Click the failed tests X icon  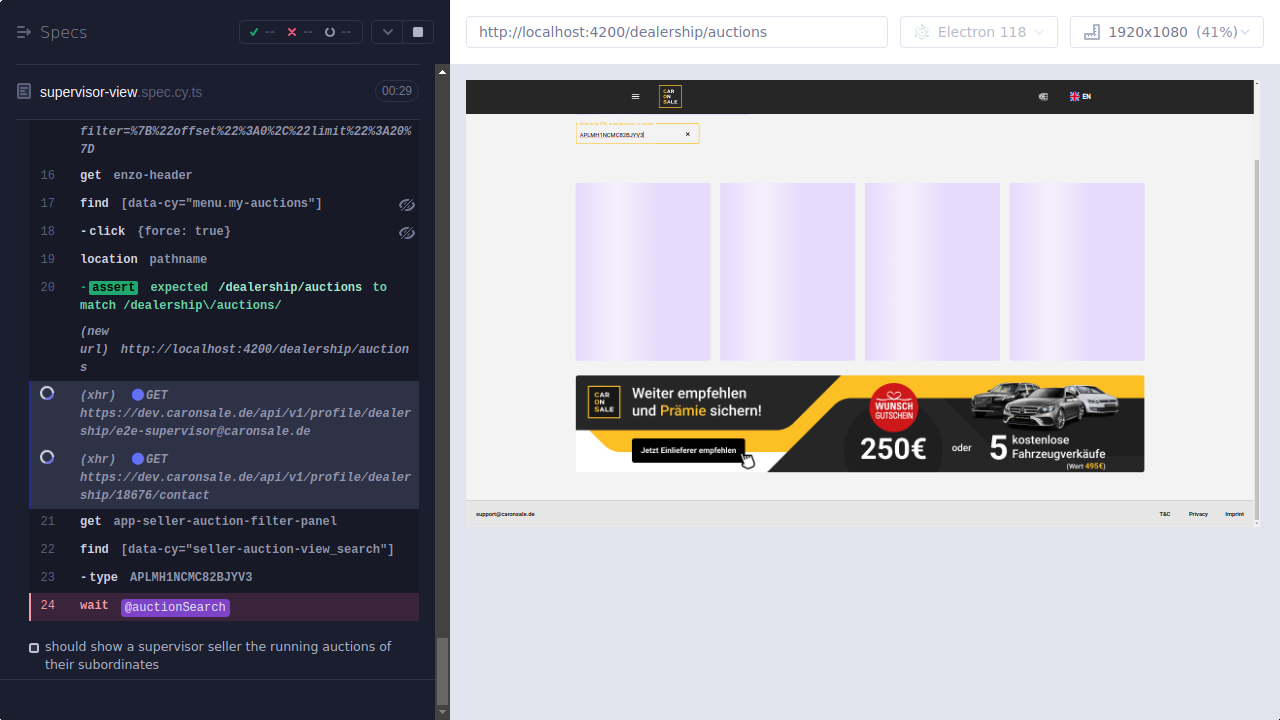pos(293,31)
